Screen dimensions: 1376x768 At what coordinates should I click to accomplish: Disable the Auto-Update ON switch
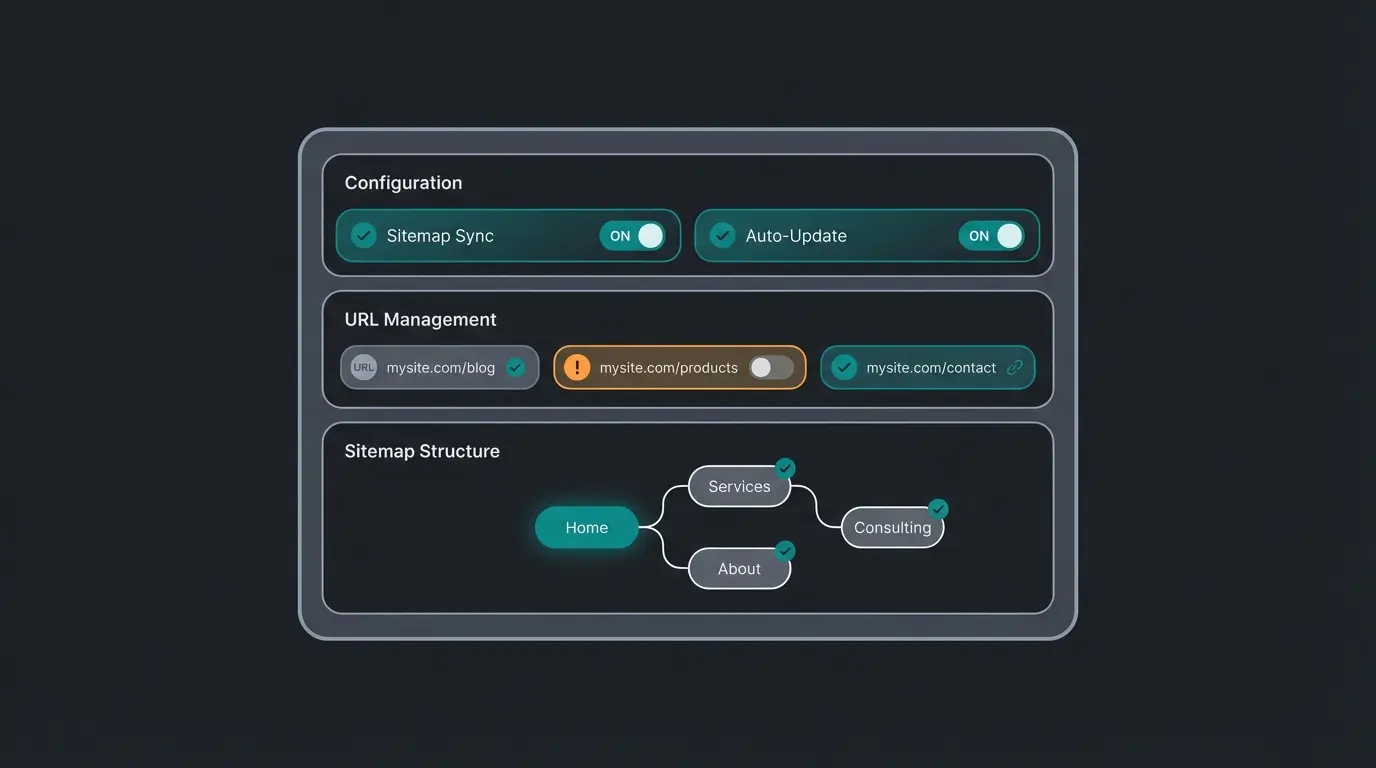(x=991, y=236)
